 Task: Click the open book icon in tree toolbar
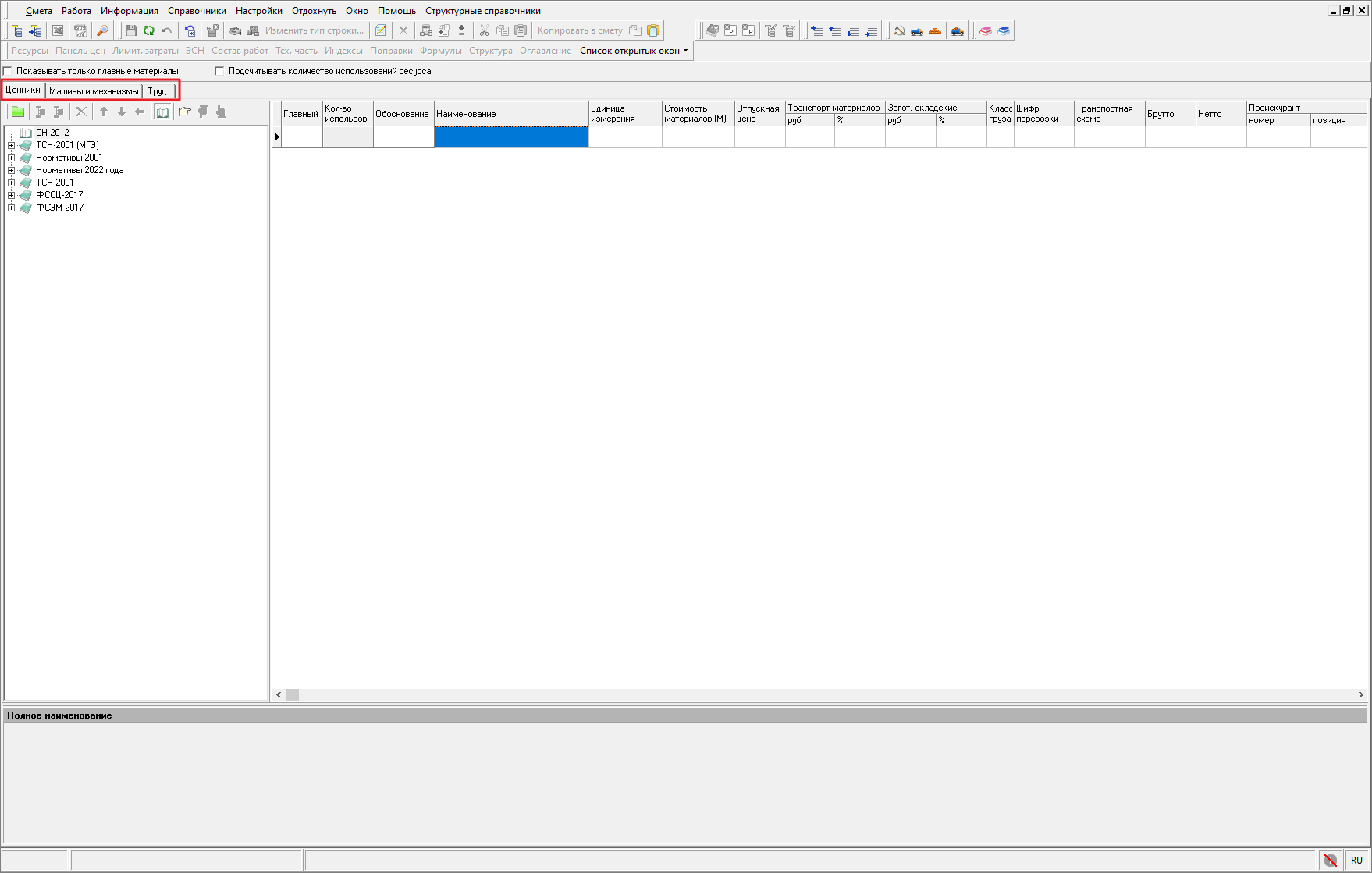pyautogui.click(x=162, y=112)
